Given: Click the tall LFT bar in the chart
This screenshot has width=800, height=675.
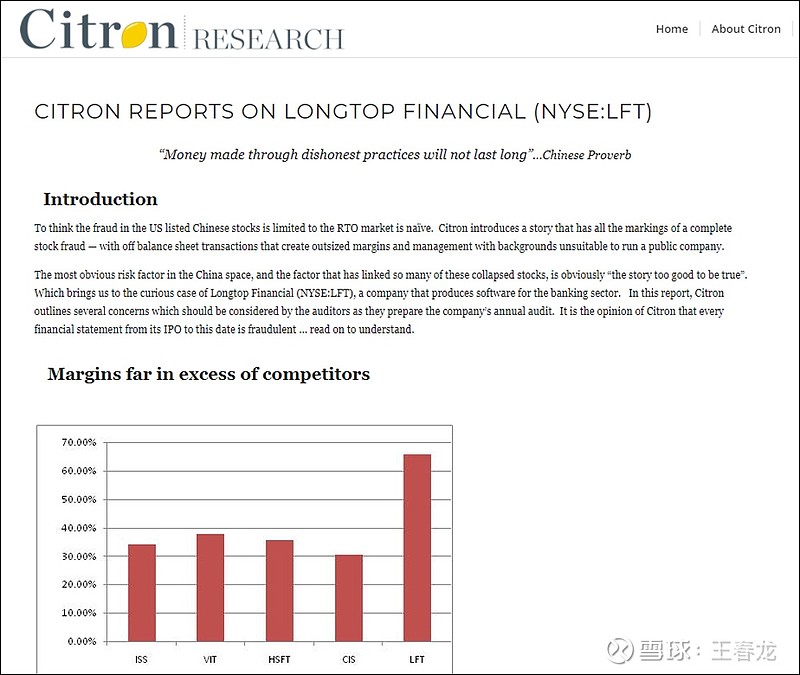Looking at the screenshot, I should 417,548.
